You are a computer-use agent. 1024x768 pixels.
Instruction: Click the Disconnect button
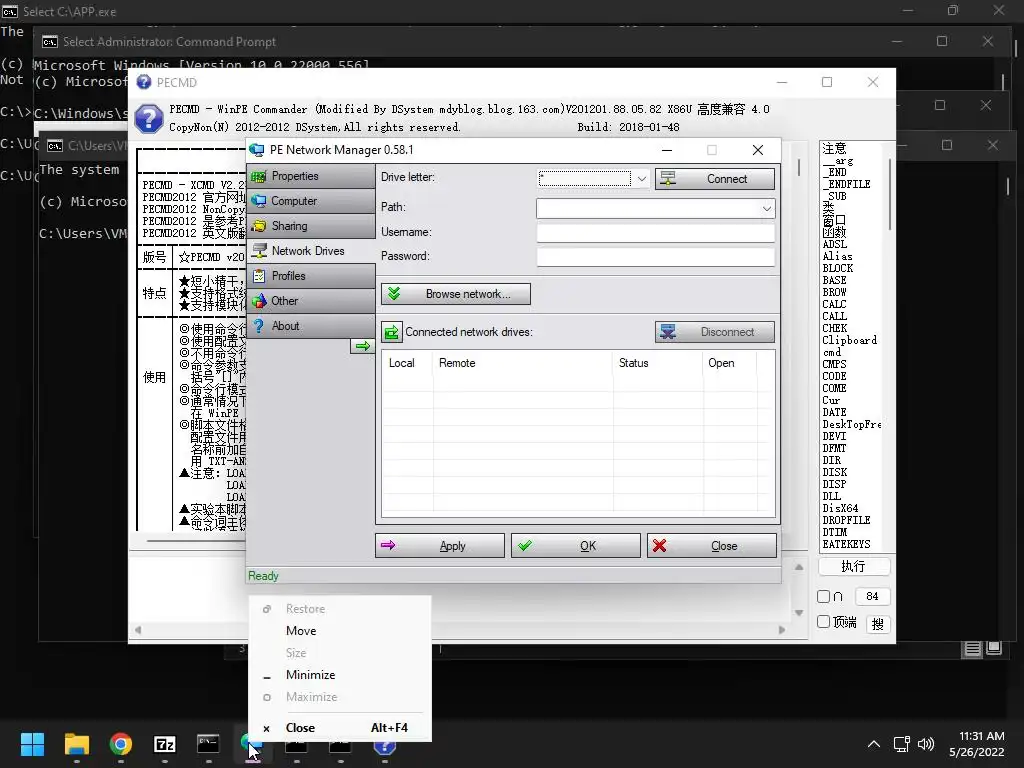715,332
